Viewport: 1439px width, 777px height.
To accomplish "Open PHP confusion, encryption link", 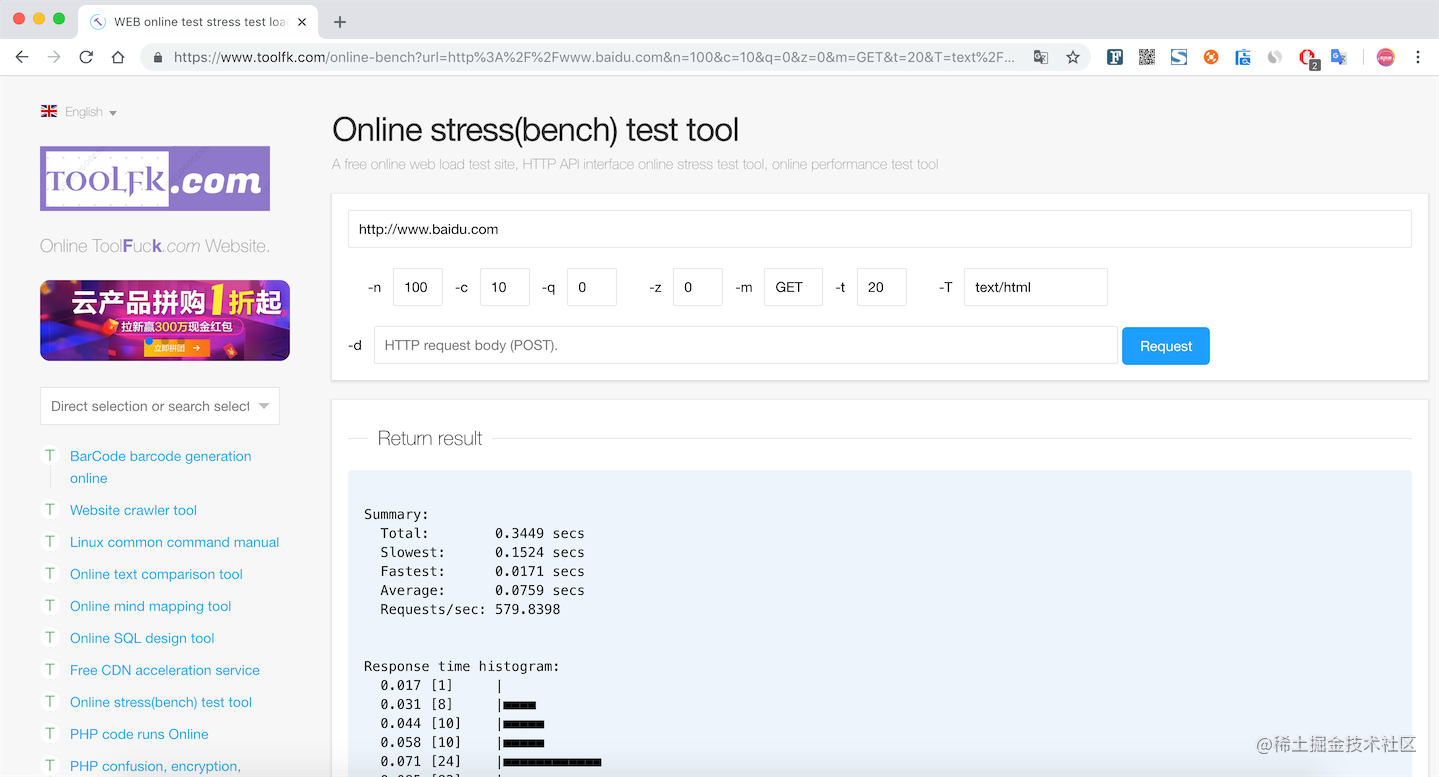I will tap(155, 766).
